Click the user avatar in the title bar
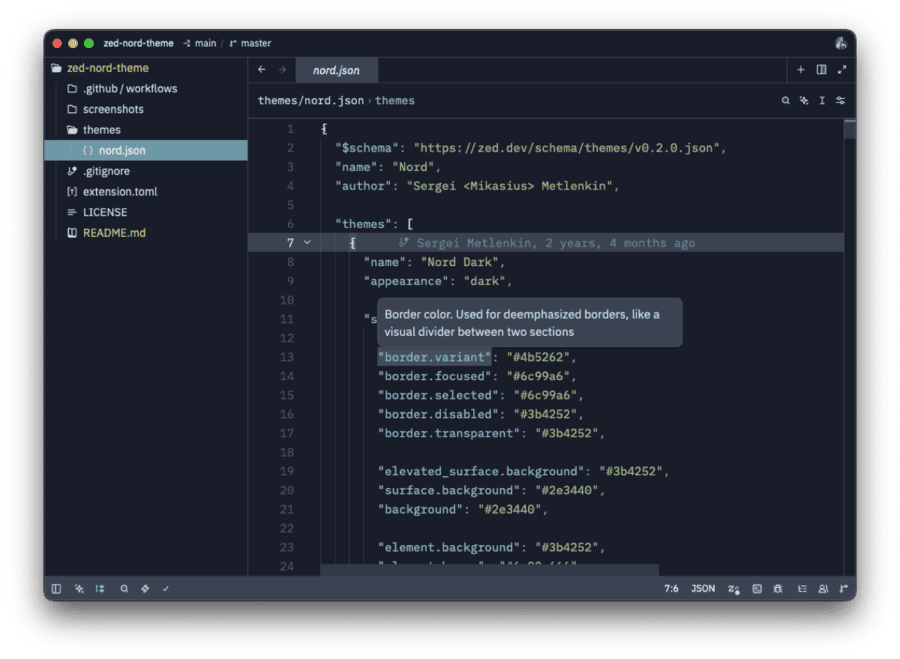900x659 pixels. [x=841, y=43]
